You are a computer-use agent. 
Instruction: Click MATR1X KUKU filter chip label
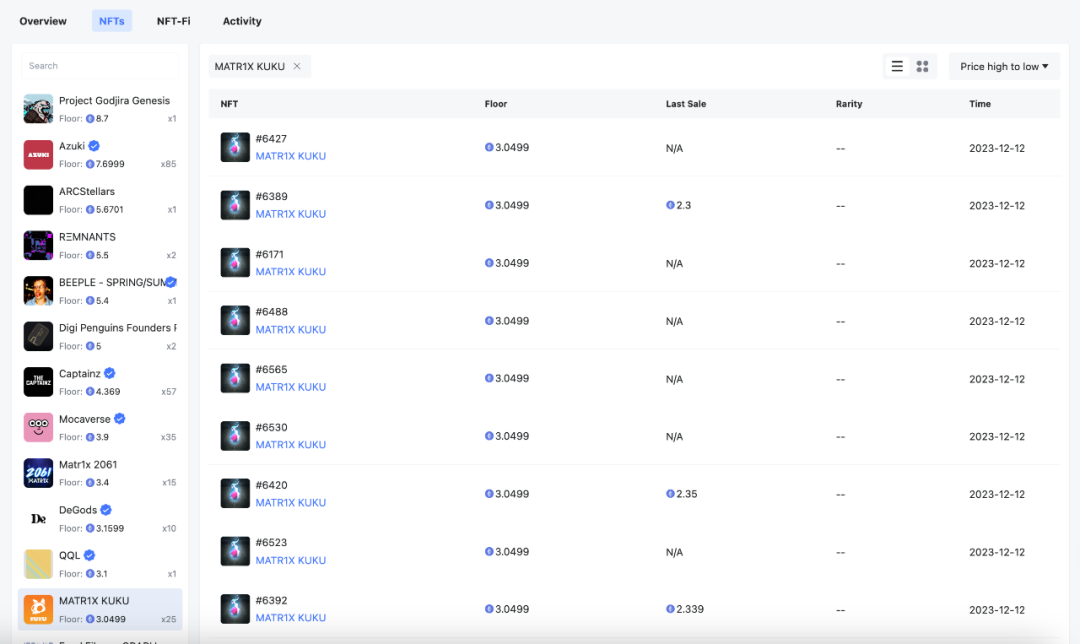[x=249, y=66]
